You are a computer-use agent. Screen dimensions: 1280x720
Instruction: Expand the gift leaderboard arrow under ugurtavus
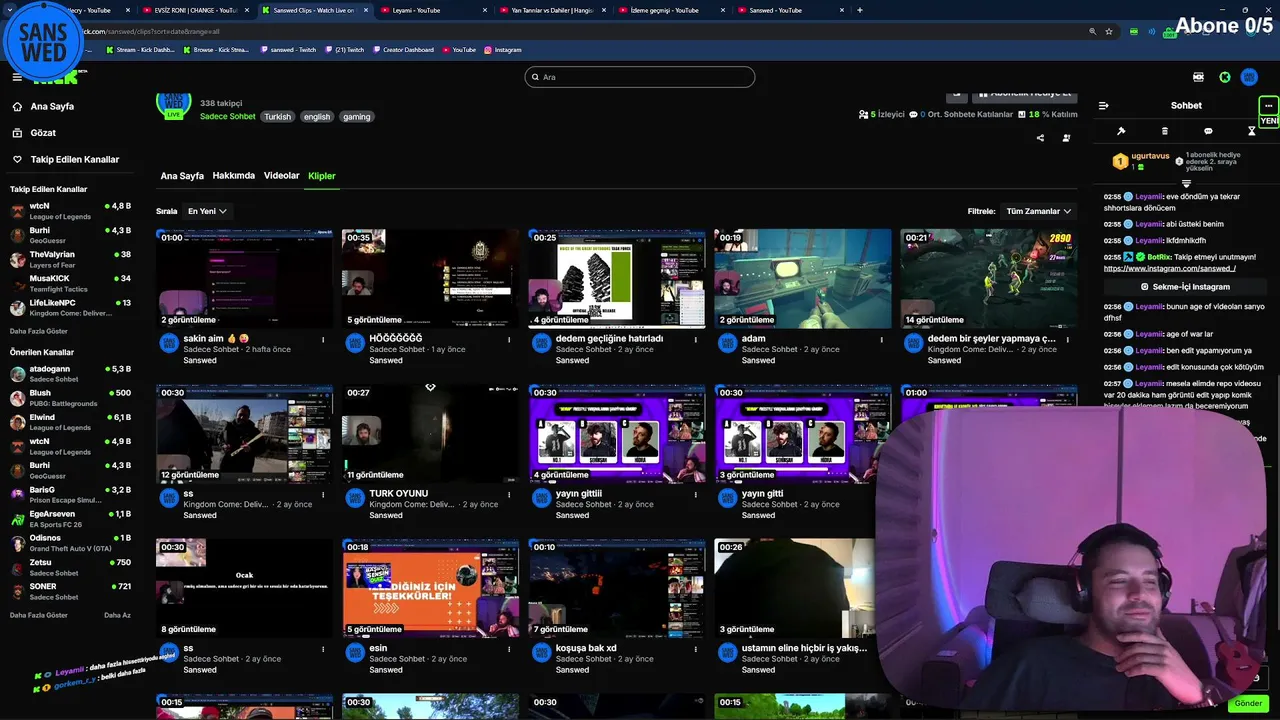1186,183
